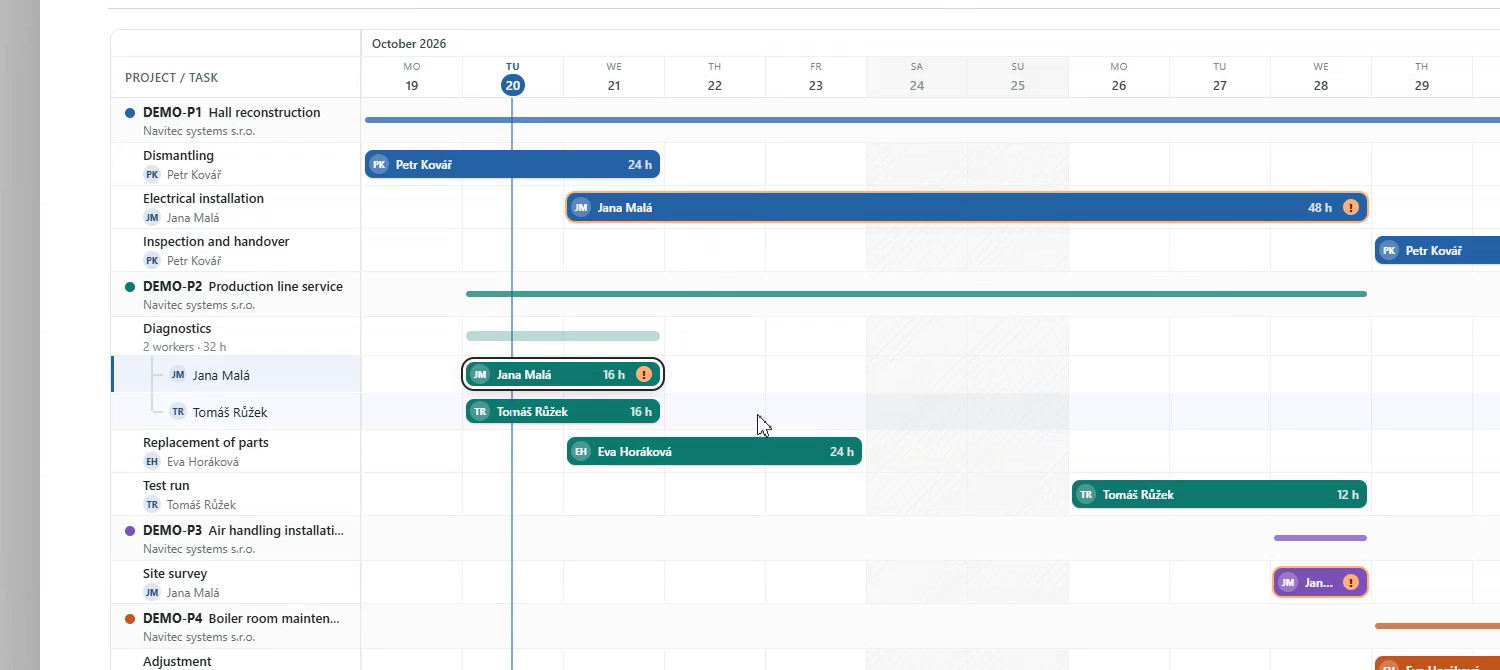
Task: Click the "PROJECT / TASK" column header
Action: coord(171,78)
